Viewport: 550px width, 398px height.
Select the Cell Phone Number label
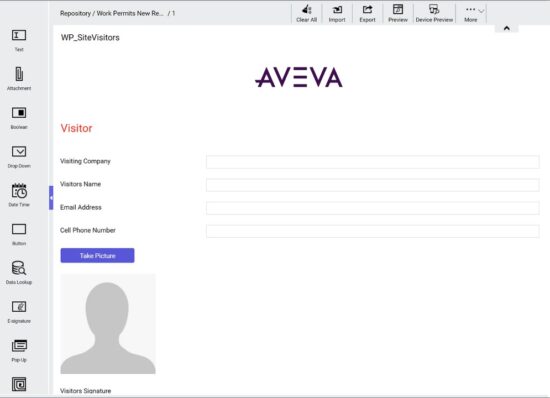tap(88, 230)
